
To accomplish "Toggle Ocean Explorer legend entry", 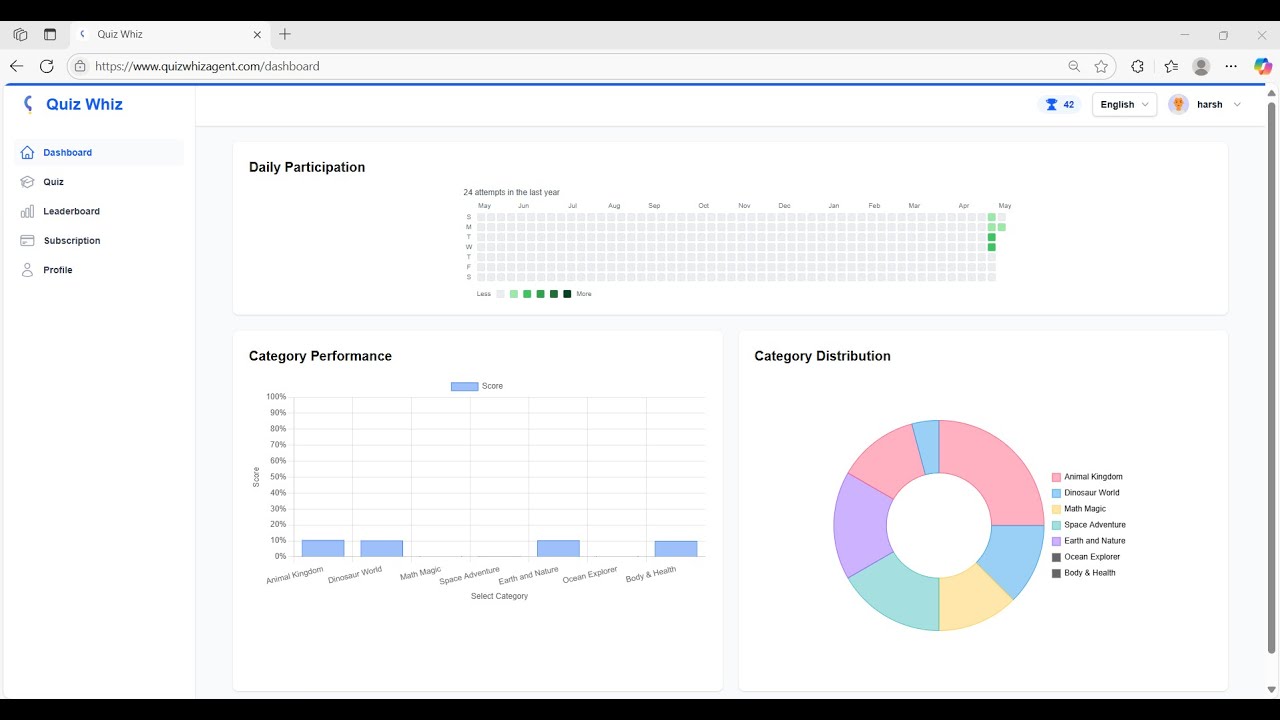I will 1086,557.
